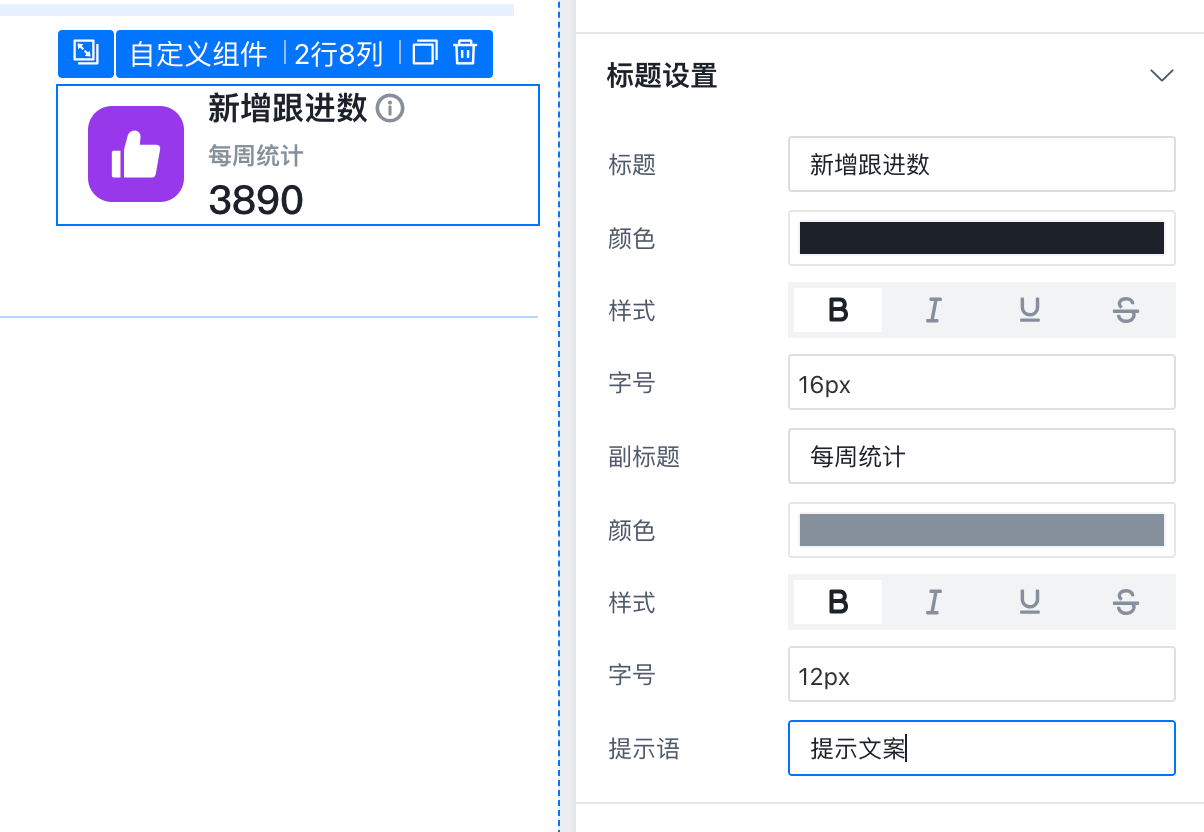Enable strikethrough for the title style
This screenshot has height=832, width=1204.
[1126, 311]
